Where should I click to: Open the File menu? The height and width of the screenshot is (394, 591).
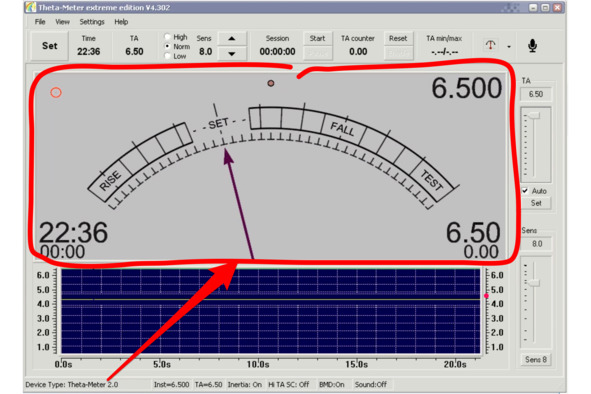(40, 22)
